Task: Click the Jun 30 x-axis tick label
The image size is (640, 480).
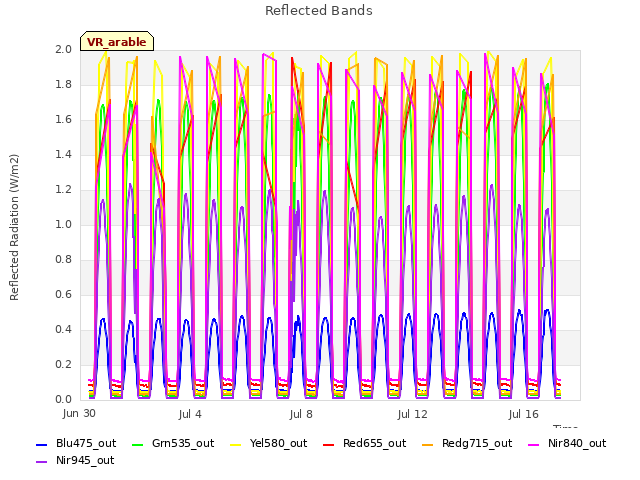Action: click(x=79, y=414)
